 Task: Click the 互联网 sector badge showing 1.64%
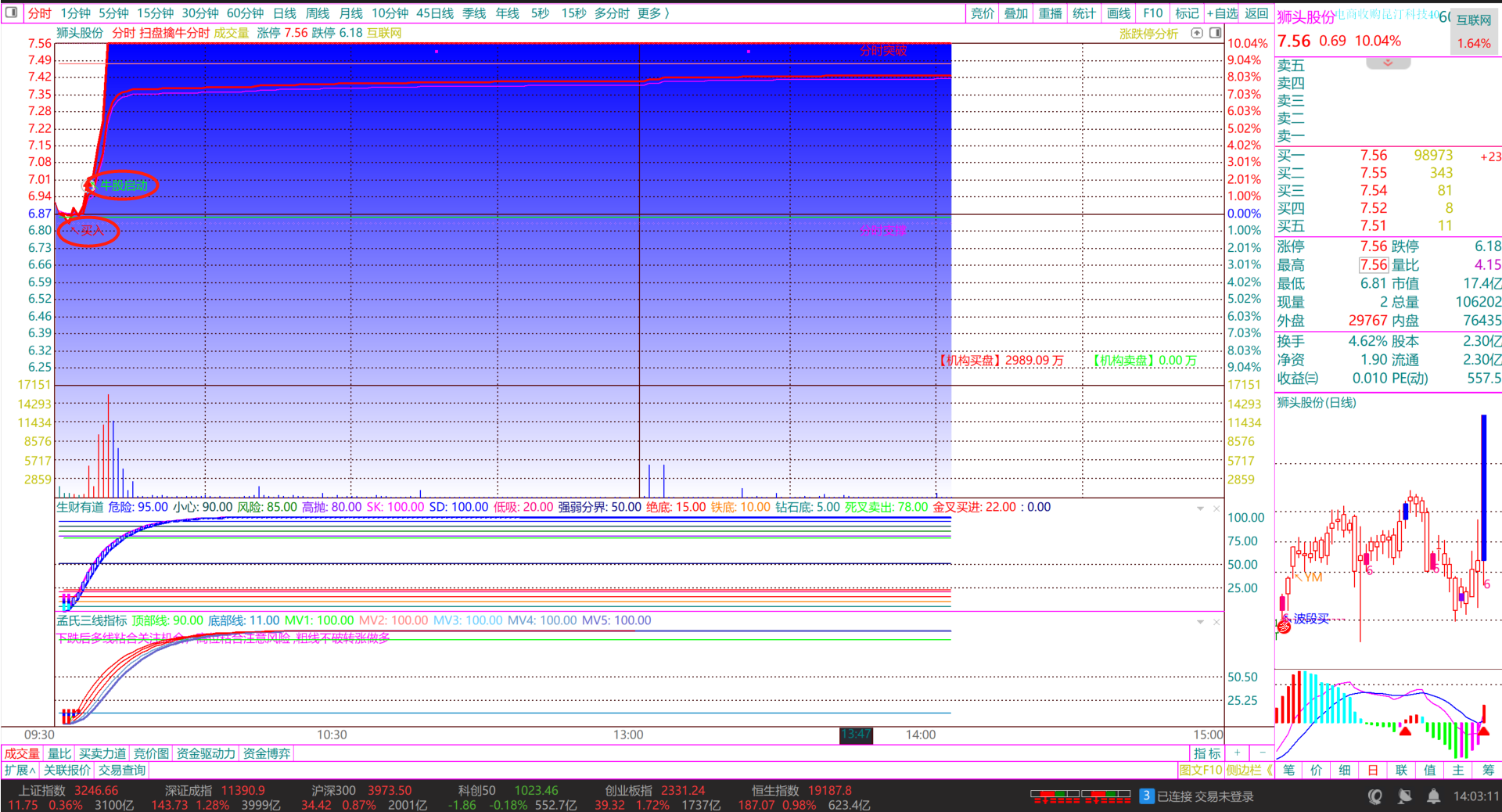click(x=1474, y=31)
